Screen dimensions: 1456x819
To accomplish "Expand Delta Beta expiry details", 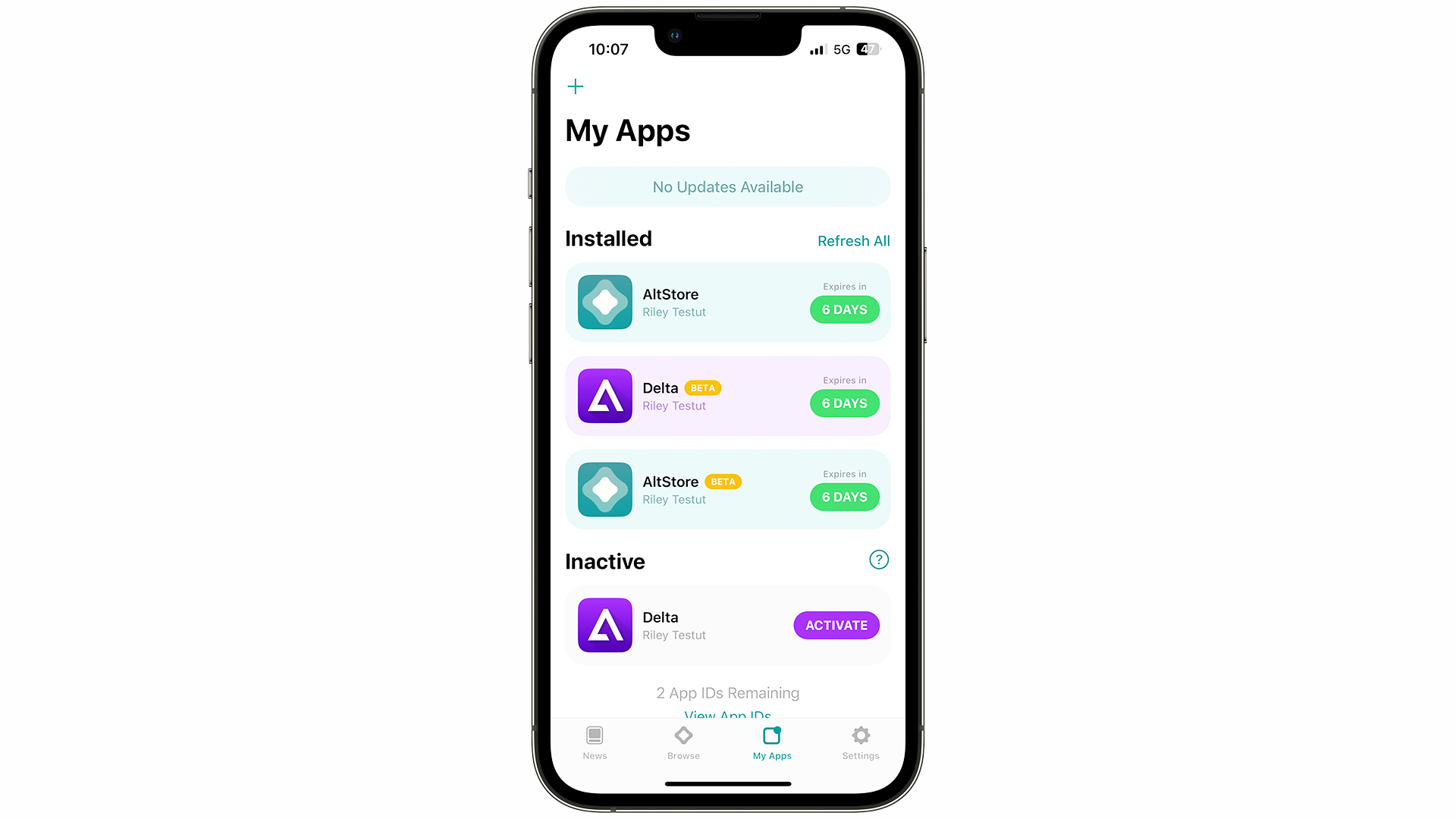I will (844, 403).
